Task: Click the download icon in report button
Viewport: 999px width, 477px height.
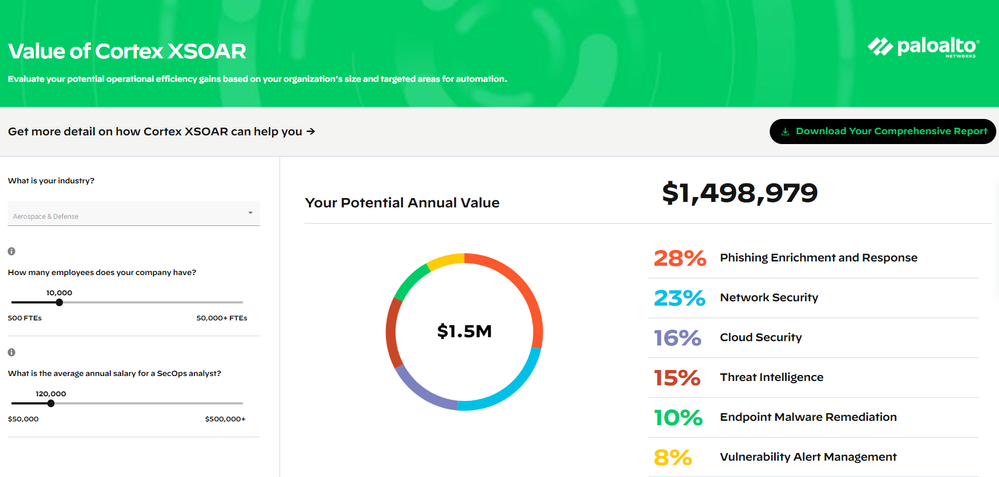Action: (x=785, y=131)
